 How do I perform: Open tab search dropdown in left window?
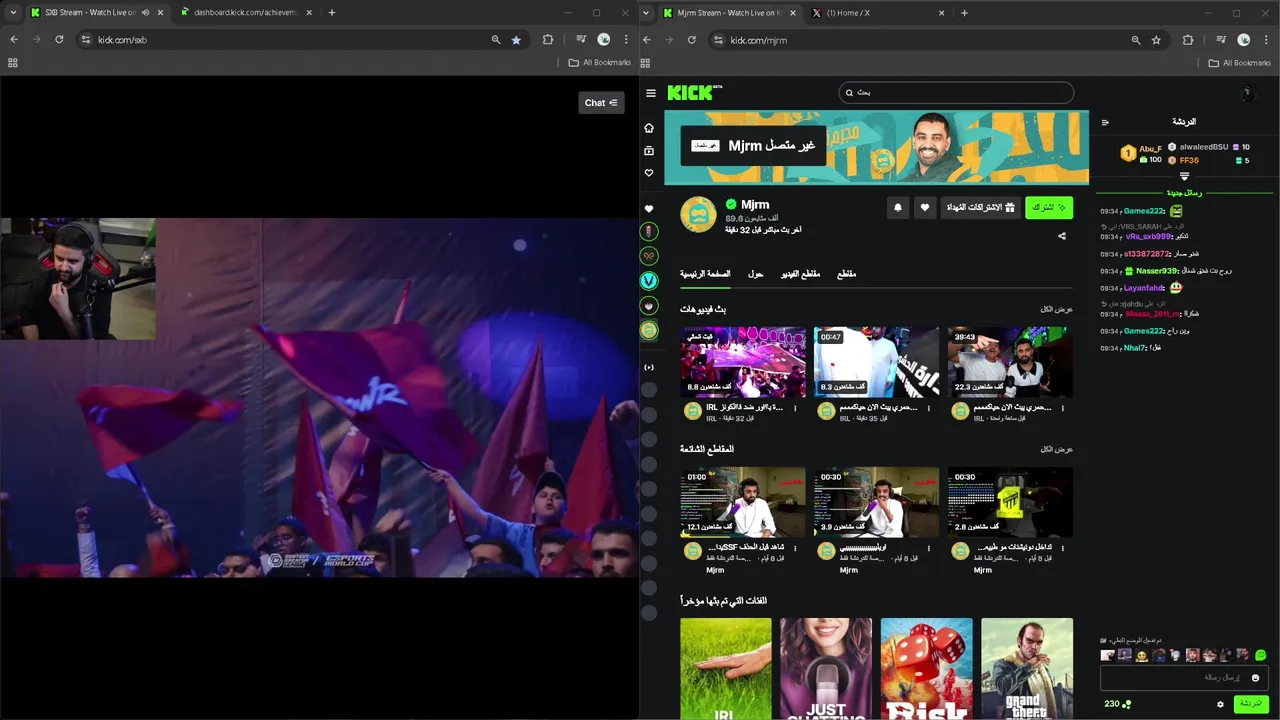pyautogui.click(x=13, y=13)
